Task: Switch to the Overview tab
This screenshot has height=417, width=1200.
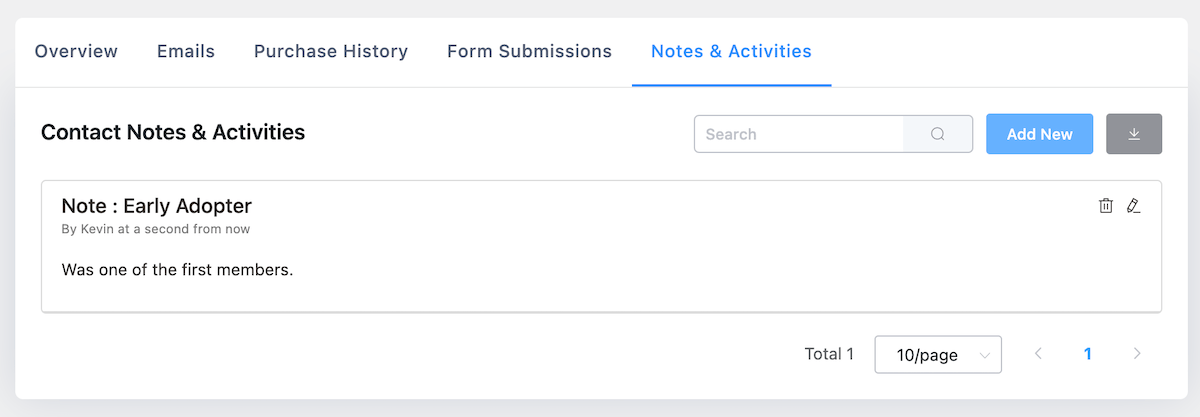Action: 76,51
